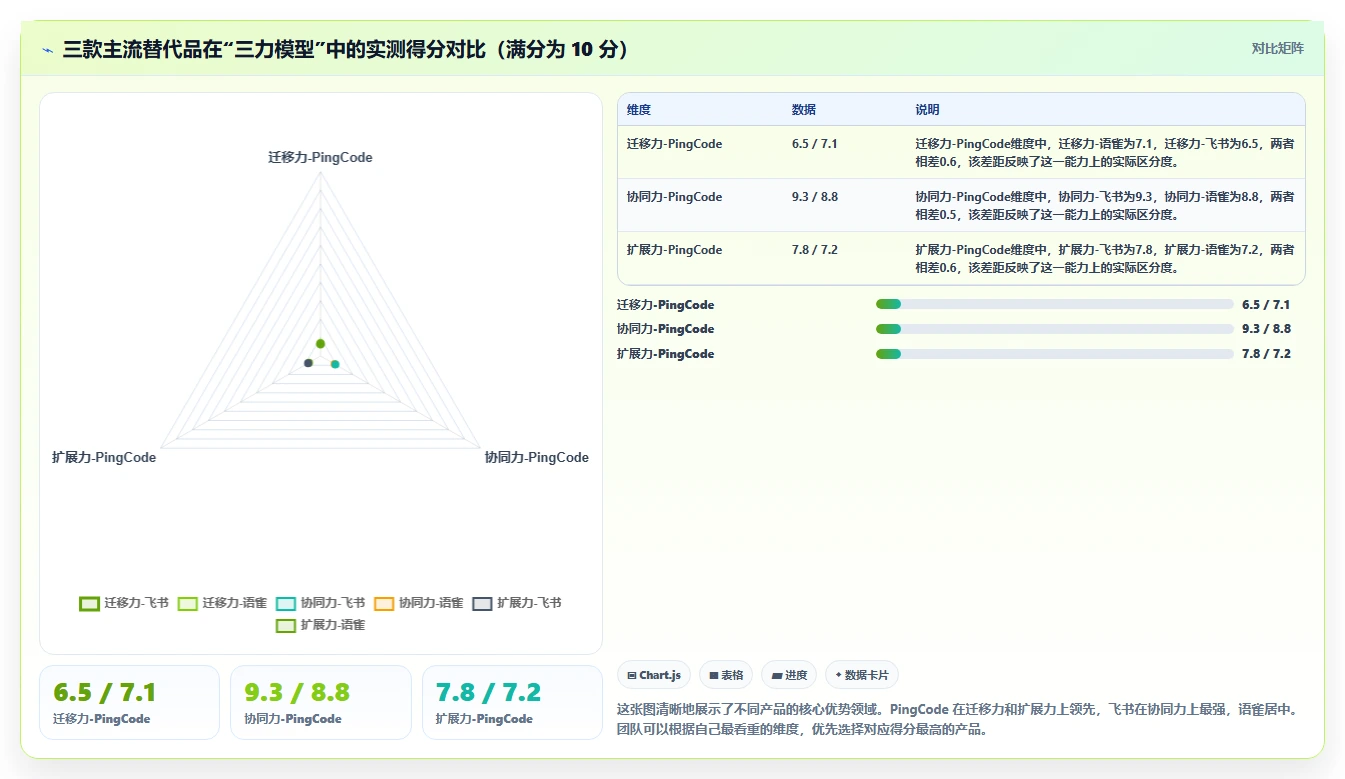1345x779 pixels.
Task: Toggle the 迁移力-飞书 legend dataset
Action: 124,603
